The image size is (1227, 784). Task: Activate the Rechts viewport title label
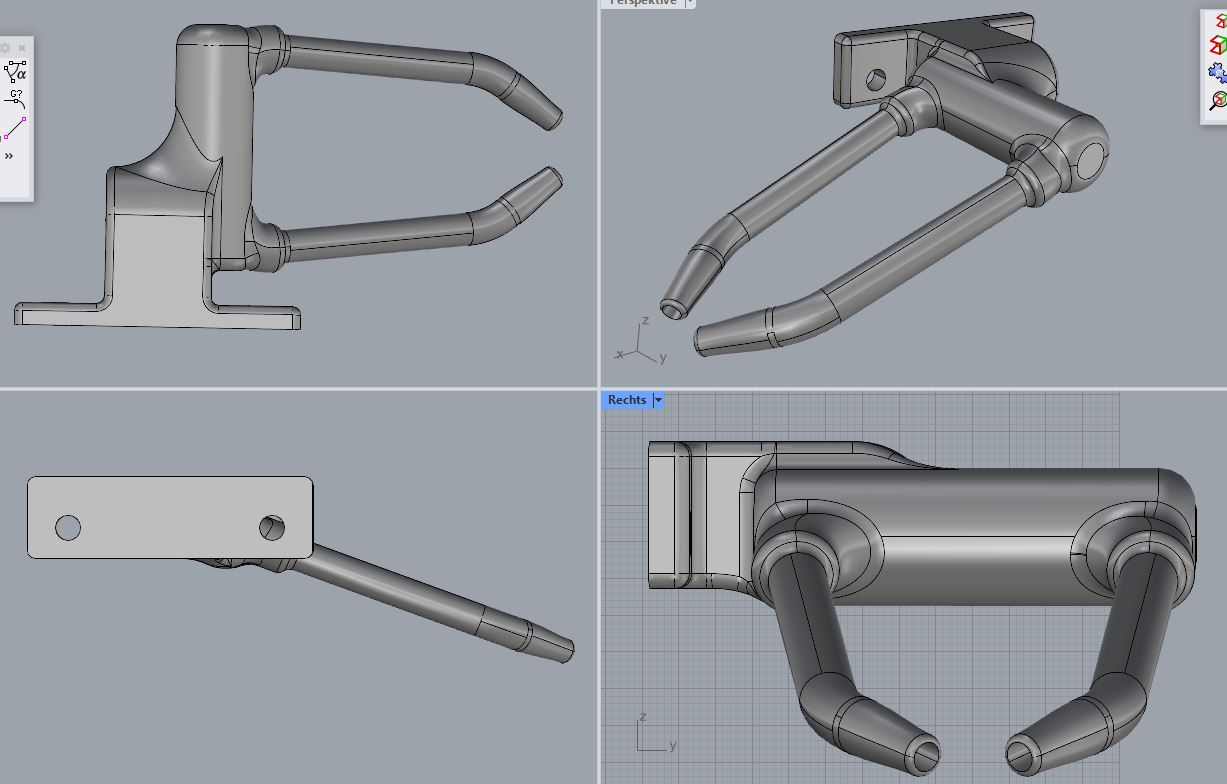tap(627, 400)
